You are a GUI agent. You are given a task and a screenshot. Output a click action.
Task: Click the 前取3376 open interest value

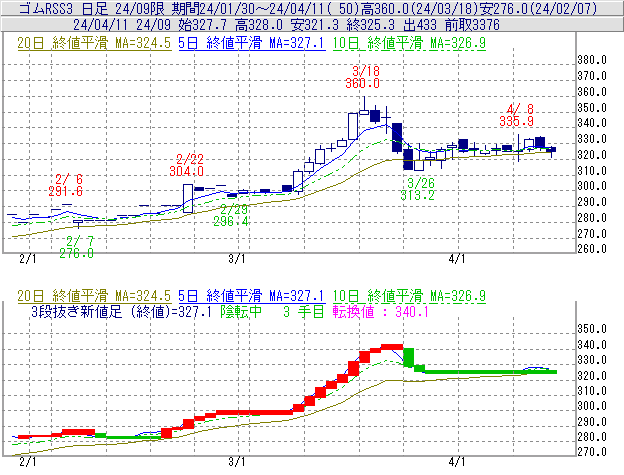coord(472,25)
